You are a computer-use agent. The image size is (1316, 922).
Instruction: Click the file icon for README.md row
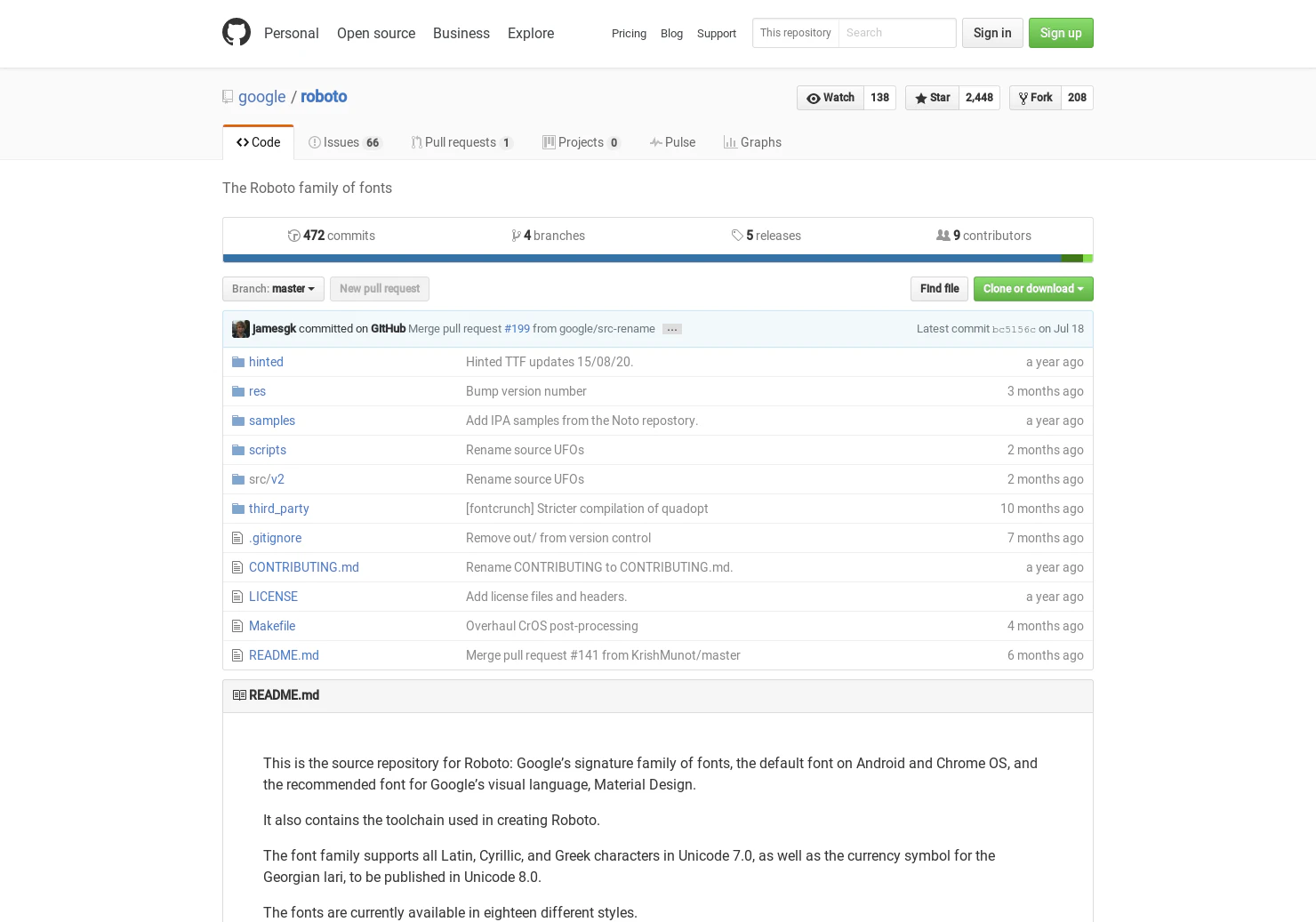tap(237, 655)
